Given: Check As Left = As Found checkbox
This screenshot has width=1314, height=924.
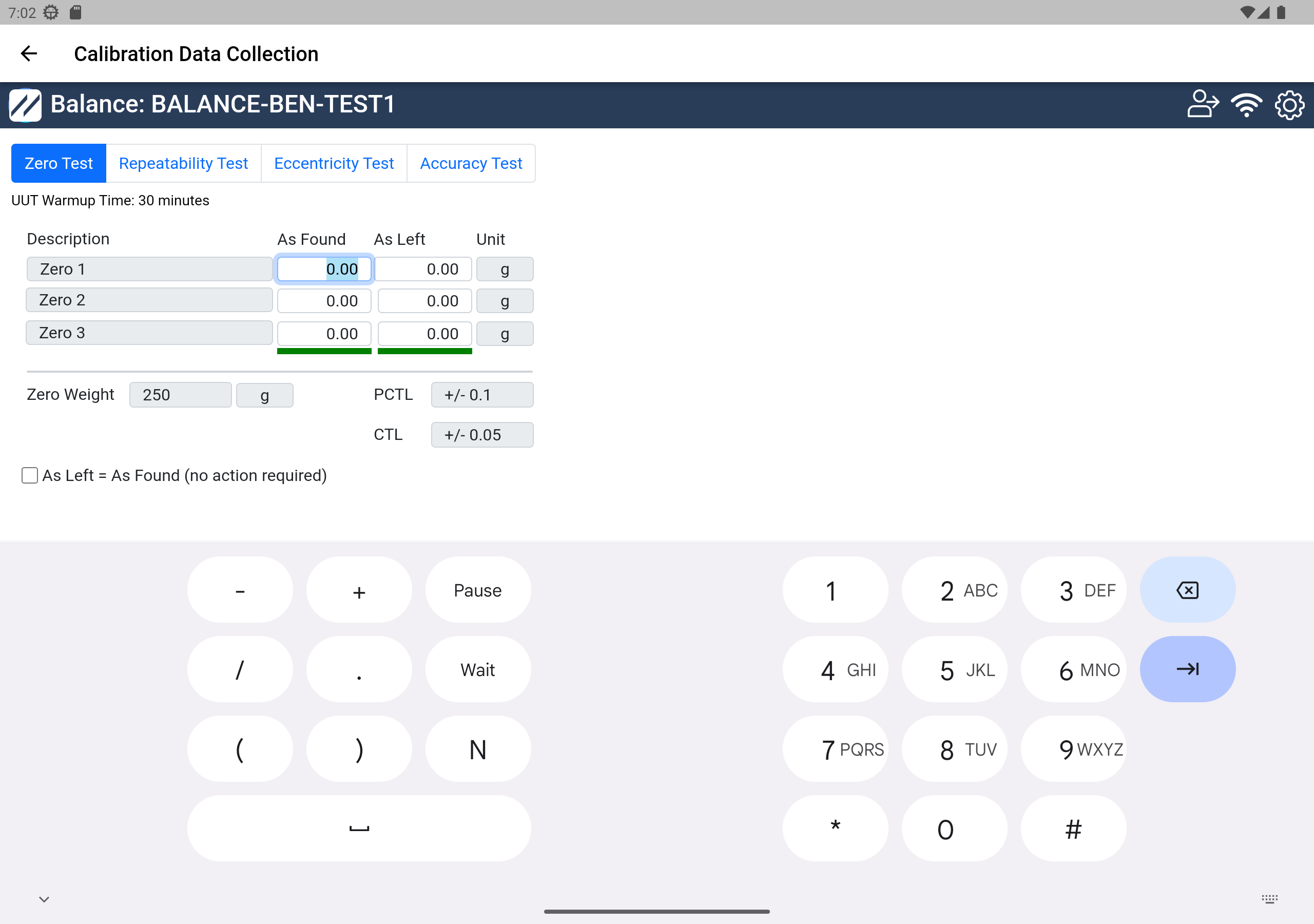Looking at the screenshot, I should click(30, 475).
